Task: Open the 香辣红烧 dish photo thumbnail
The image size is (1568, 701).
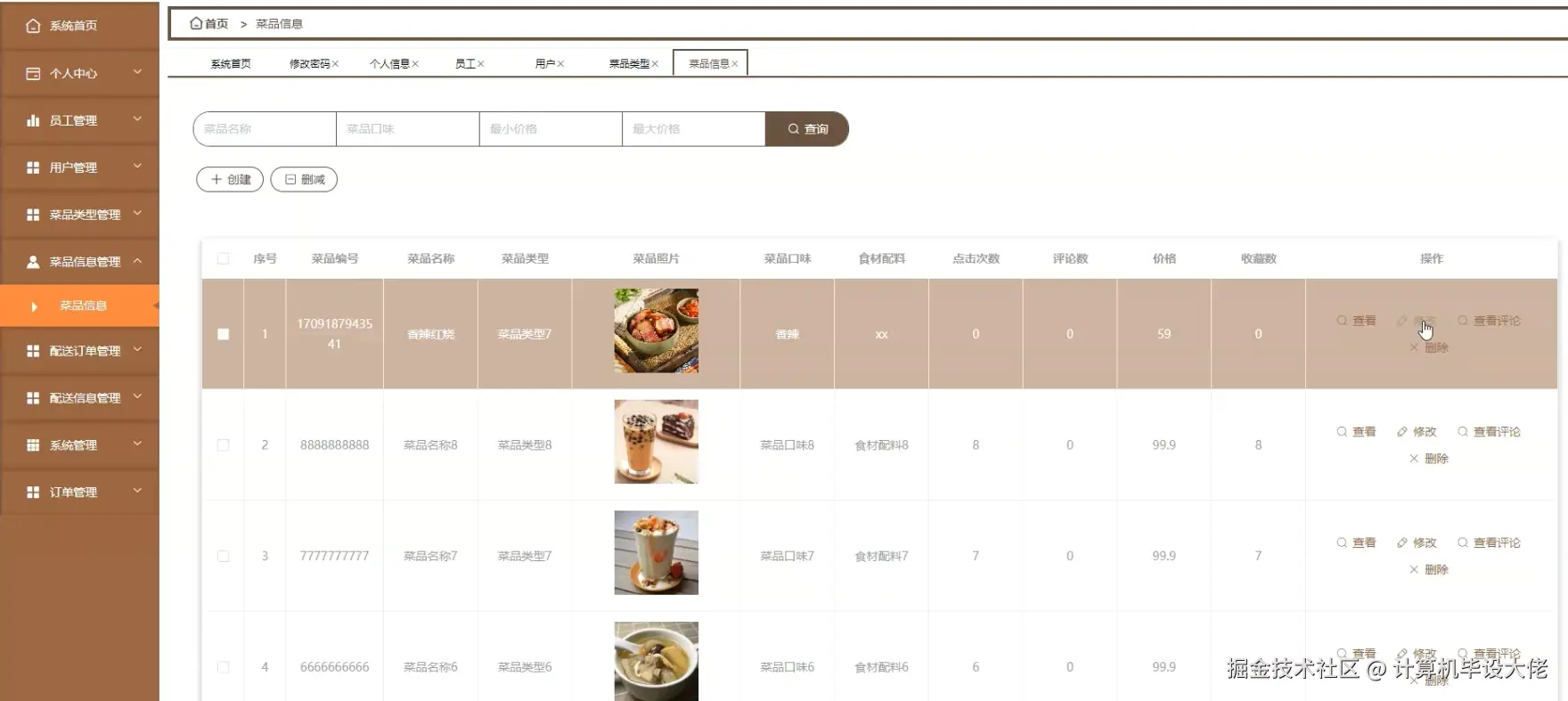Action: pos(657,330)
